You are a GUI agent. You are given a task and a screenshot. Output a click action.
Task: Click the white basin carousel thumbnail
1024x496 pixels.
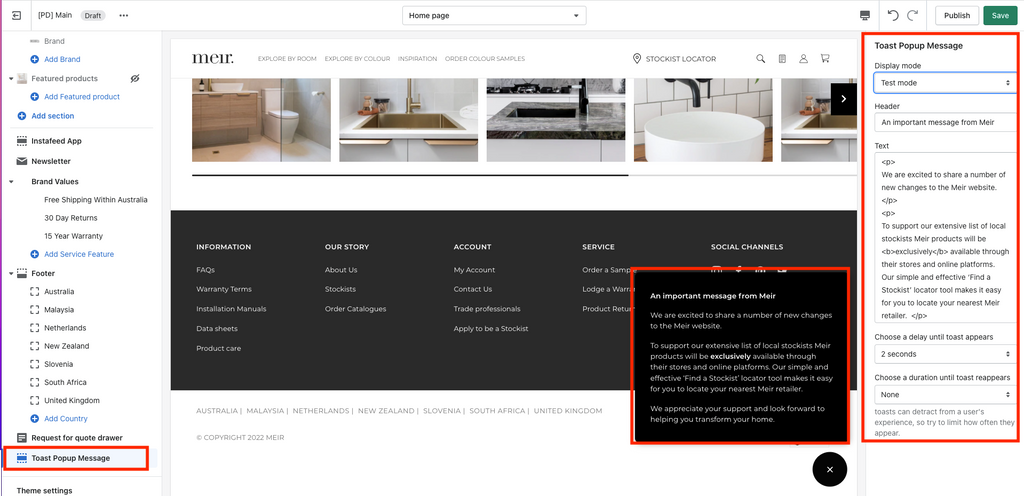tap(703, 120)
